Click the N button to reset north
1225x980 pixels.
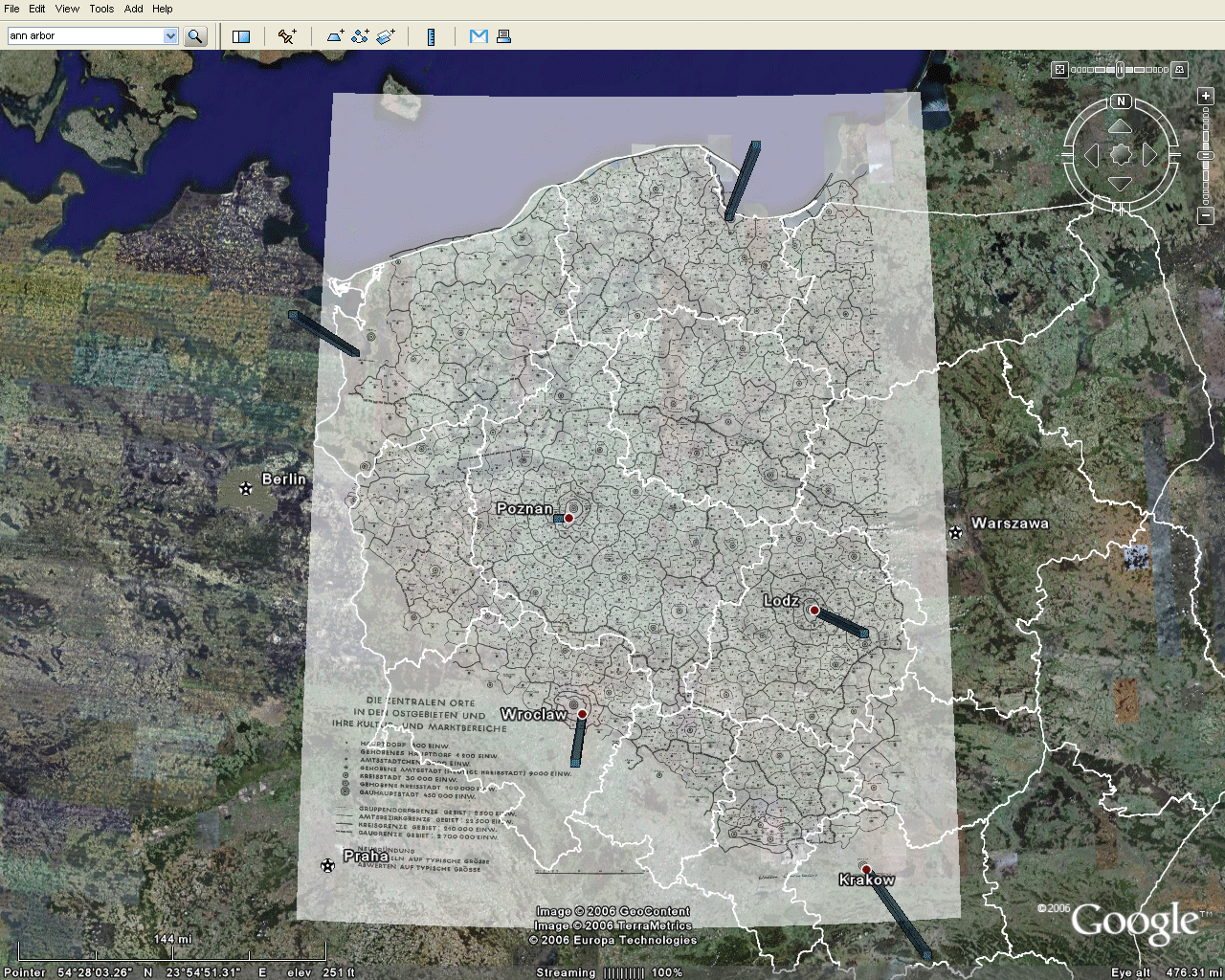(1121, 101)
